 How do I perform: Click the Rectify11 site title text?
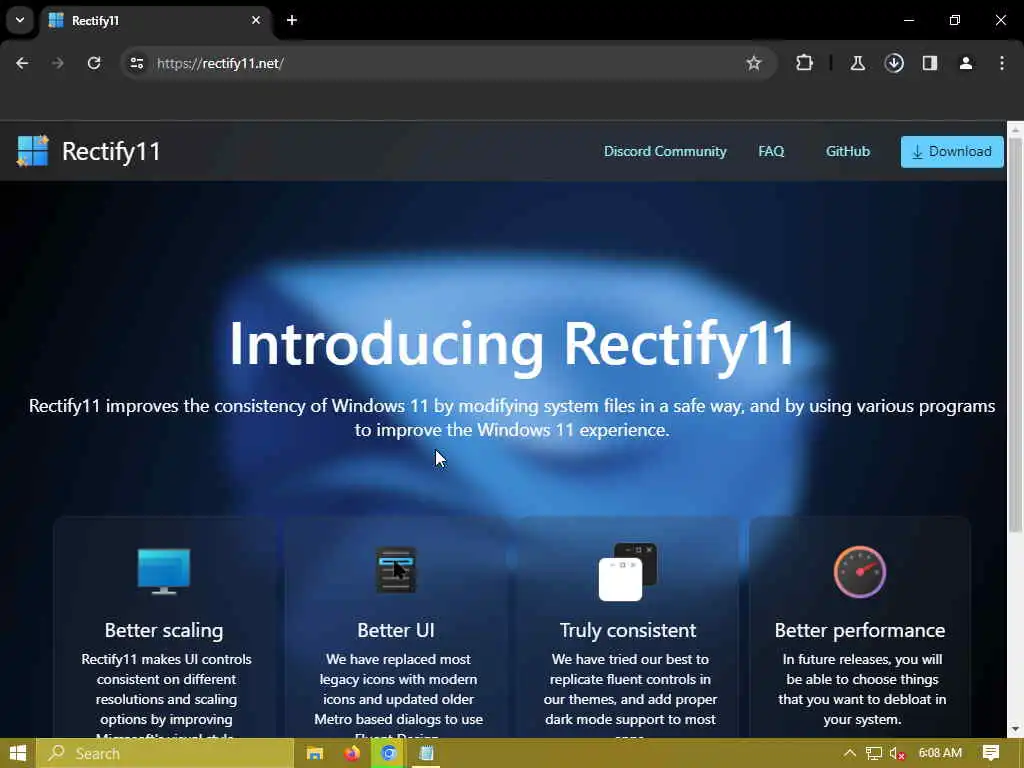click(111, 152)
